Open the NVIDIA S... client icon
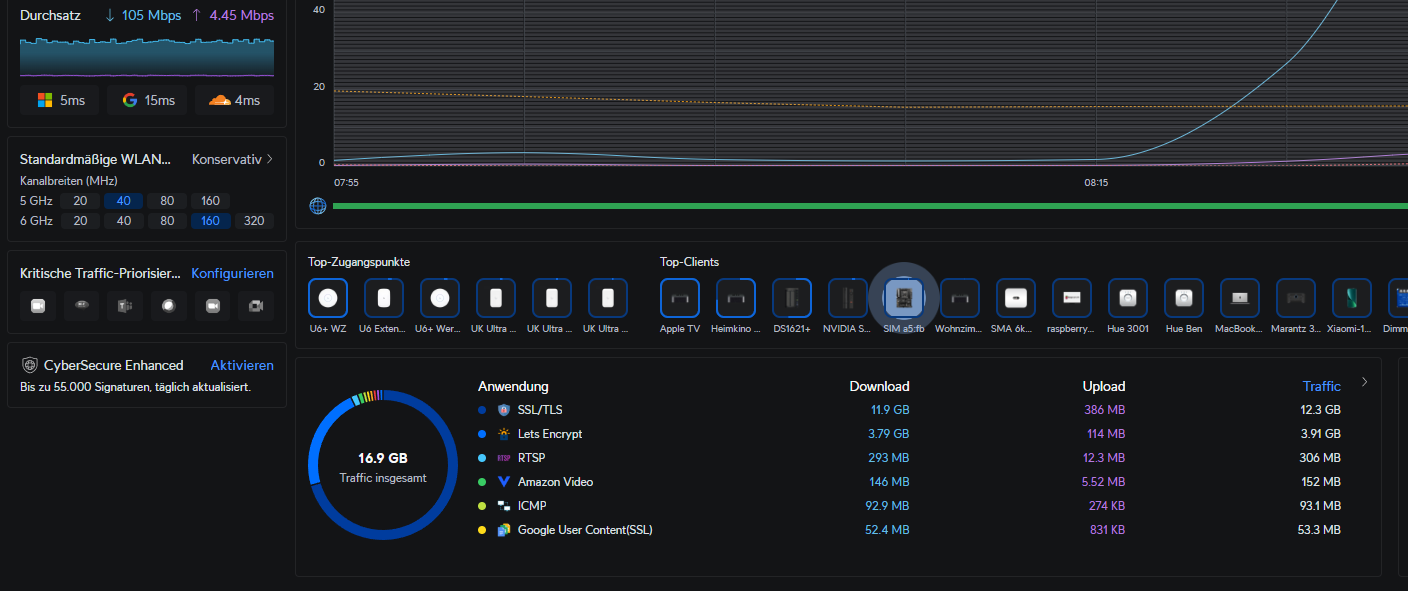Viewport: 1408px width, 591px height. pyautogui.click(x=847, y=298)
